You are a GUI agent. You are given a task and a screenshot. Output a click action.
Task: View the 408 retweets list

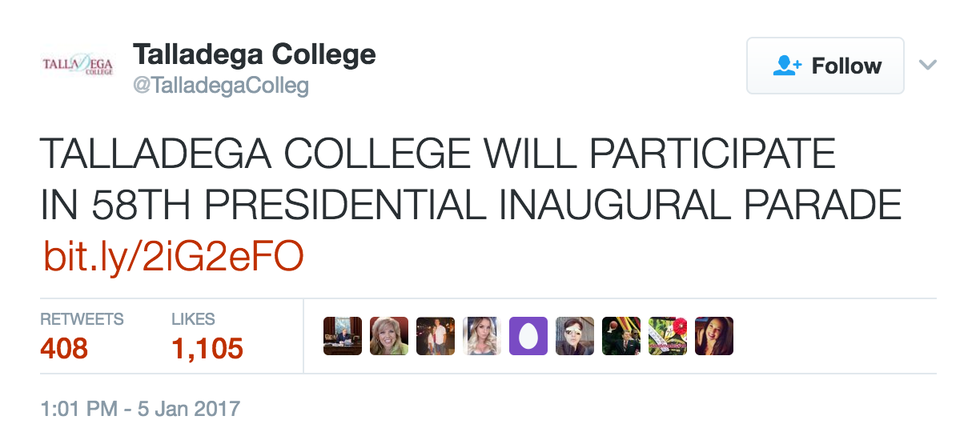64,348
